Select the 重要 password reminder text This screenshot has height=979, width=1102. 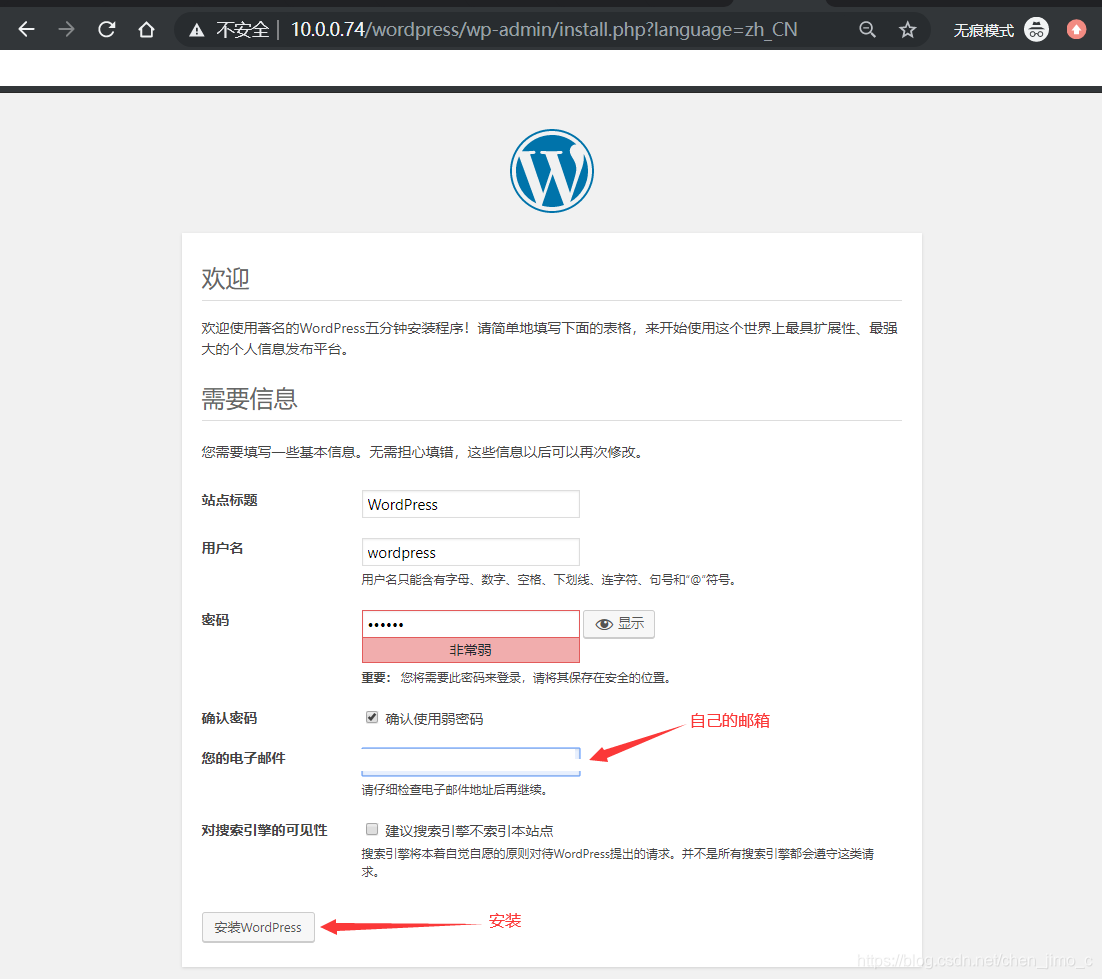point(517,677)
